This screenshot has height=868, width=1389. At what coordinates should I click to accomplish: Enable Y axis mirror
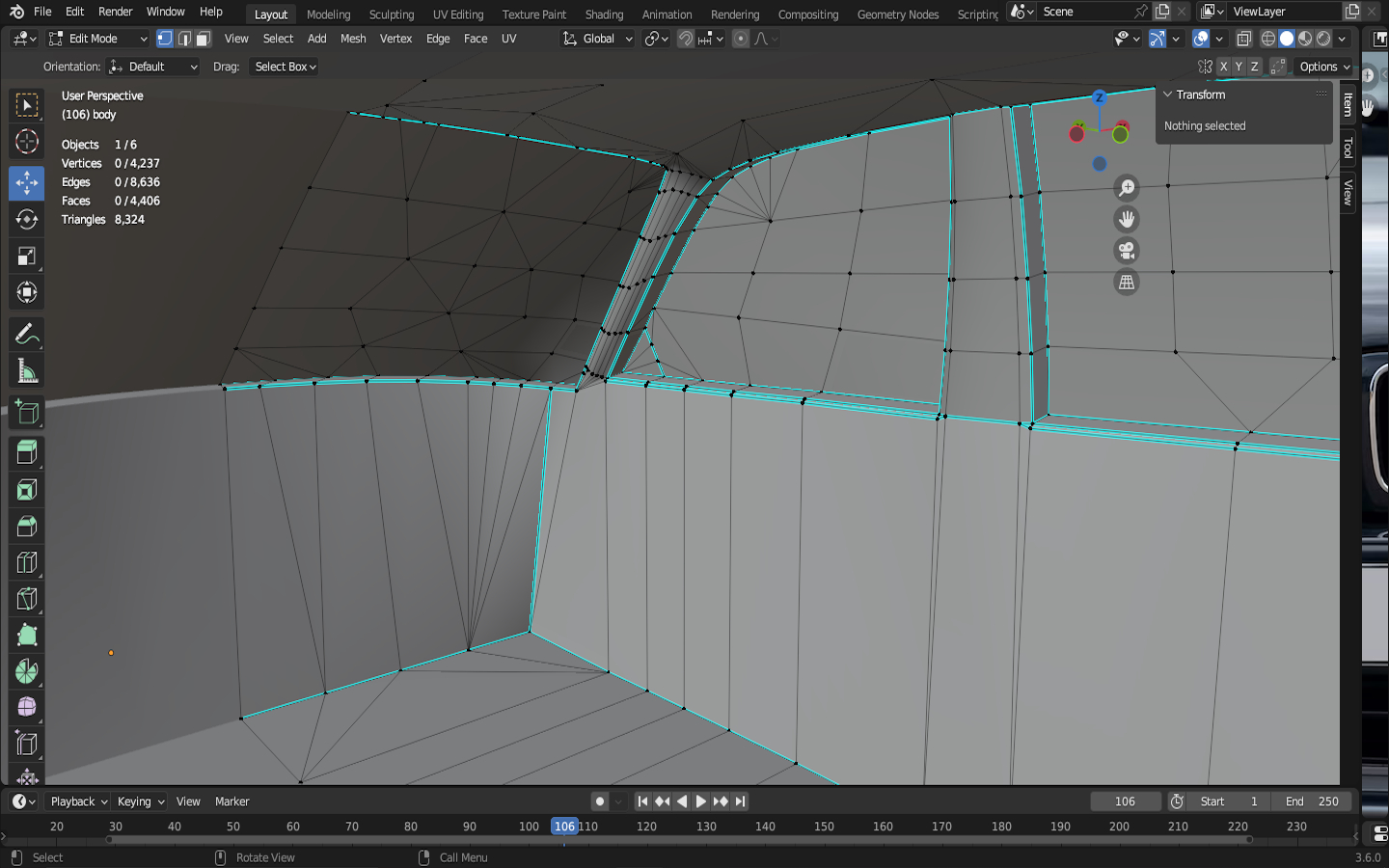(1239, 67)
